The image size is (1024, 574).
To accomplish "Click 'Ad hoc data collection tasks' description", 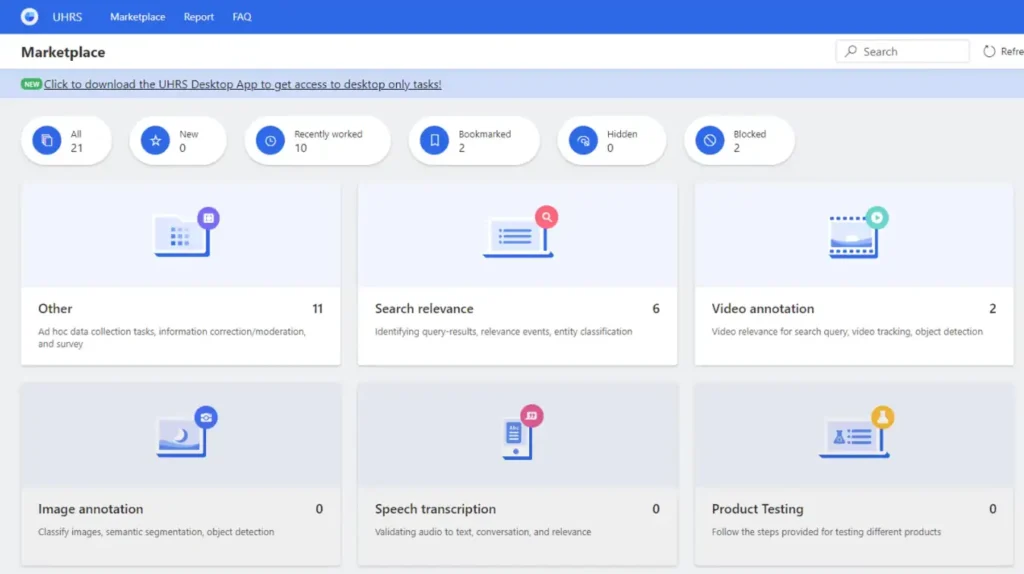I will [172, 338].
